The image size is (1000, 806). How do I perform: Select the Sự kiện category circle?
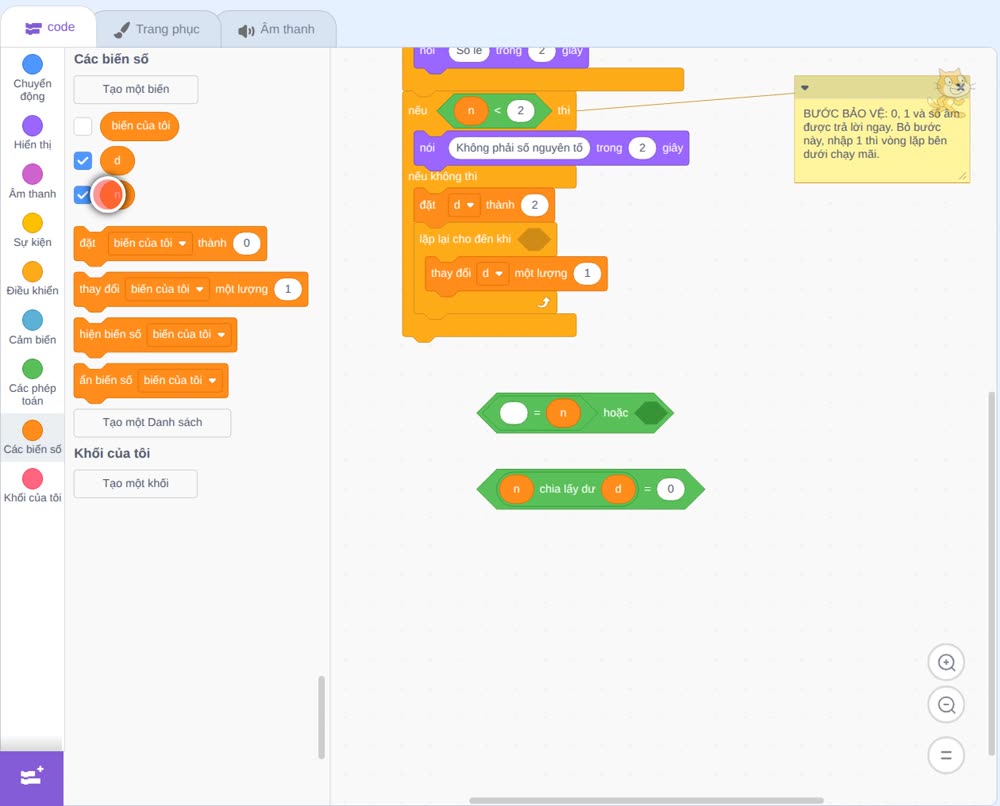click(33, 223)
